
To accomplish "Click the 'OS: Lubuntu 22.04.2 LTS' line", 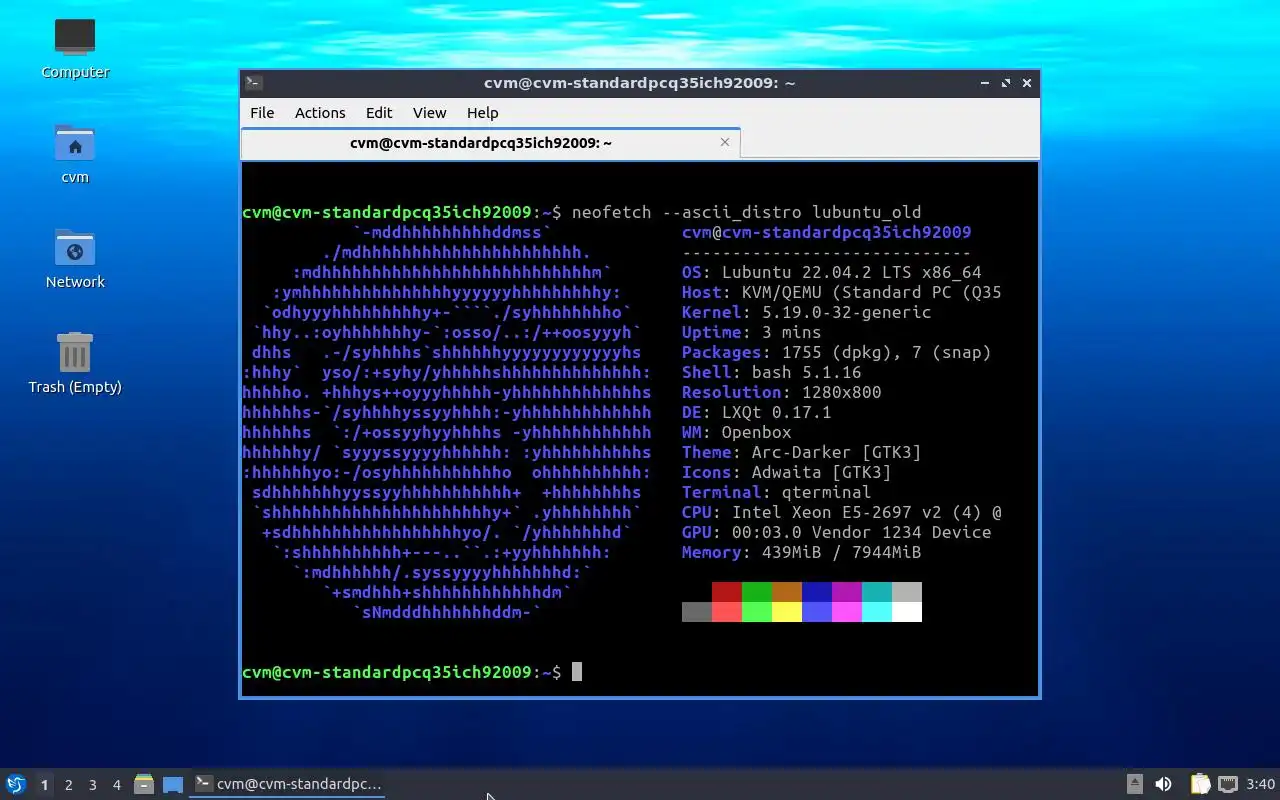I will (832, 272).
